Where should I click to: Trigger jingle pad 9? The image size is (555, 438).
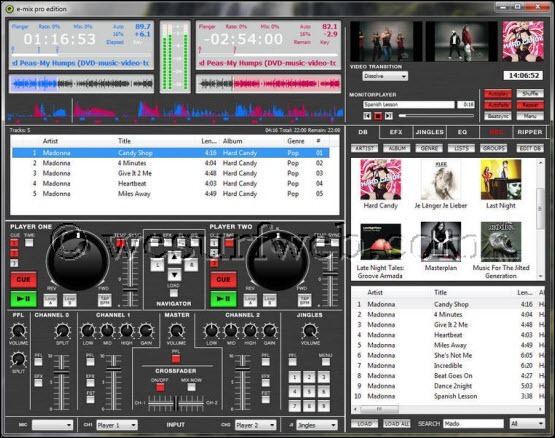coord(324,406)
